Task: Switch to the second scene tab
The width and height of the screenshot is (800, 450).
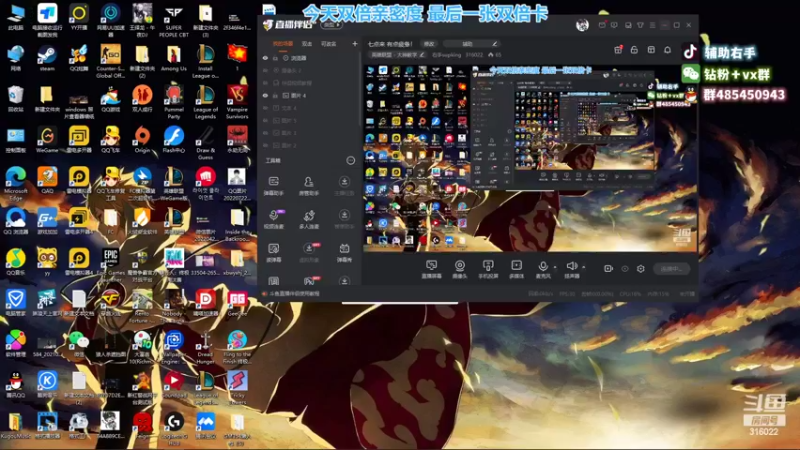Action: (307, 44)
